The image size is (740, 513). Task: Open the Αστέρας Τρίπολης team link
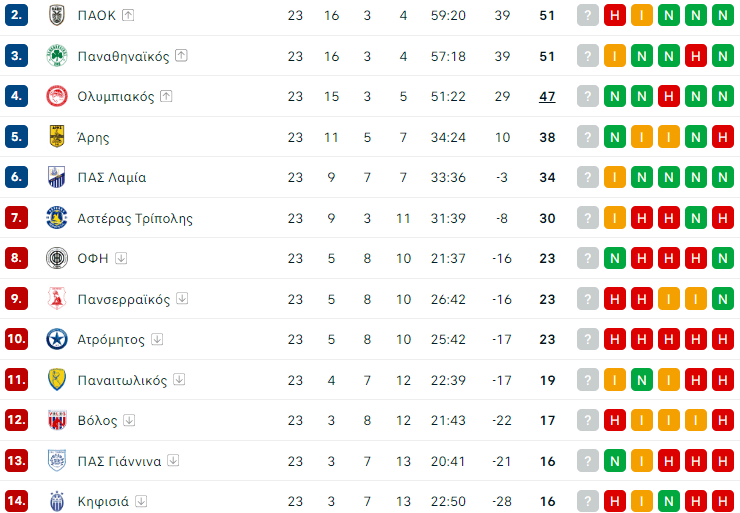(x=135, y=218)
